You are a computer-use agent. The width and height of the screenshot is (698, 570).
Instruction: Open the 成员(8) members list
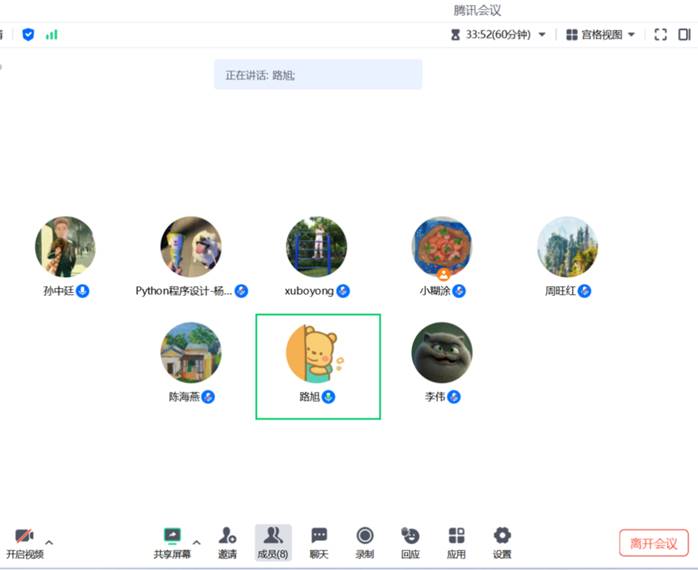pyautogui.click(x=272, y=541)
